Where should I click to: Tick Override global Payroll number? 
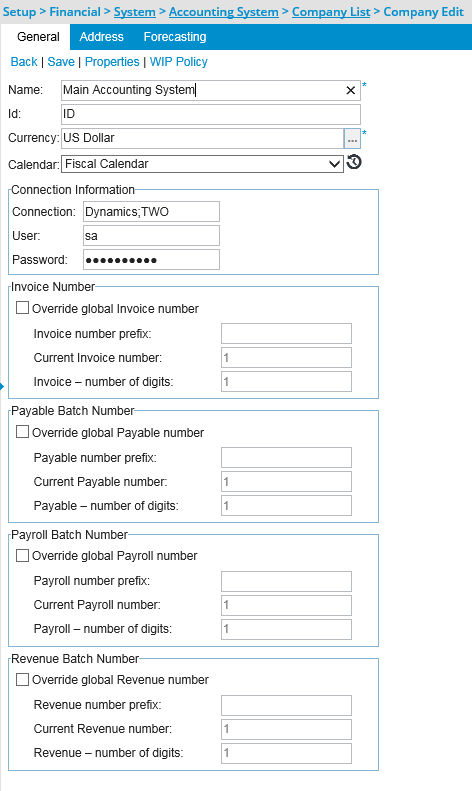22,555
